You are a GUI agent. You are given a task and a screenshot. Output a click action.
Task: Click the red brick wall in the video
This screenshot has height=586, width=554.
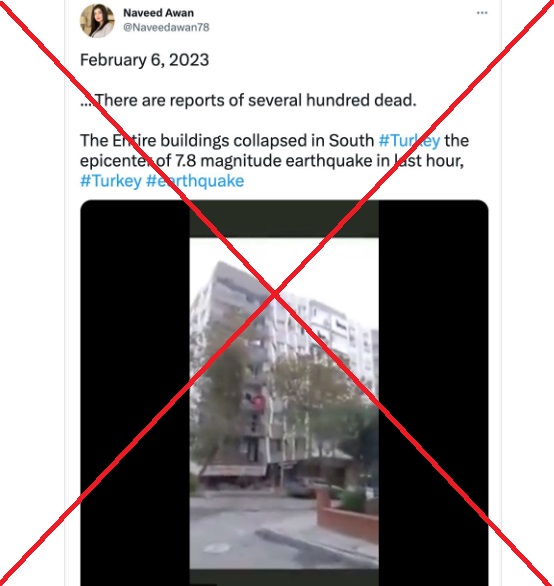point(347,518)
